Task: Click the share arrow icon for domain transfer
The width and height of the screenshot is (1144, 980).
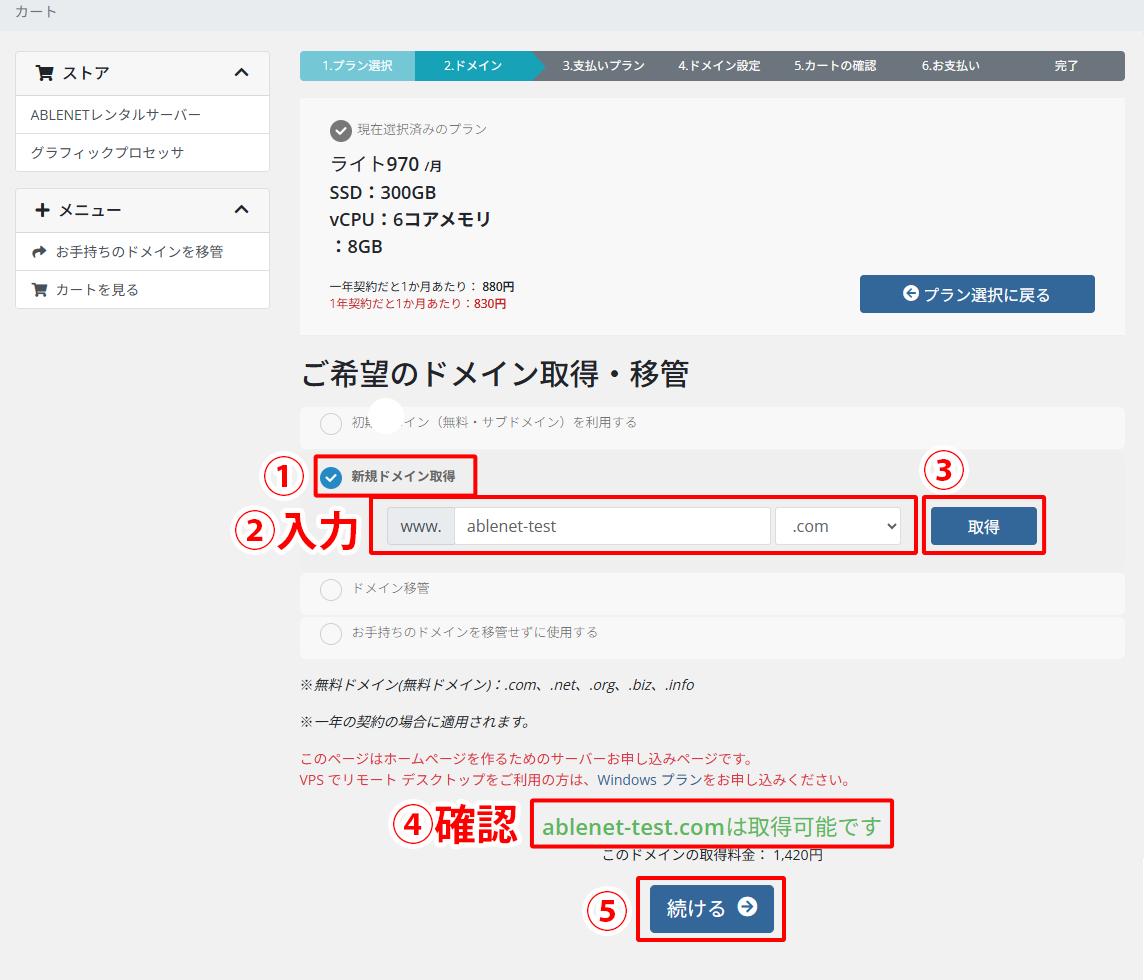Action: (x=40, y=252)
